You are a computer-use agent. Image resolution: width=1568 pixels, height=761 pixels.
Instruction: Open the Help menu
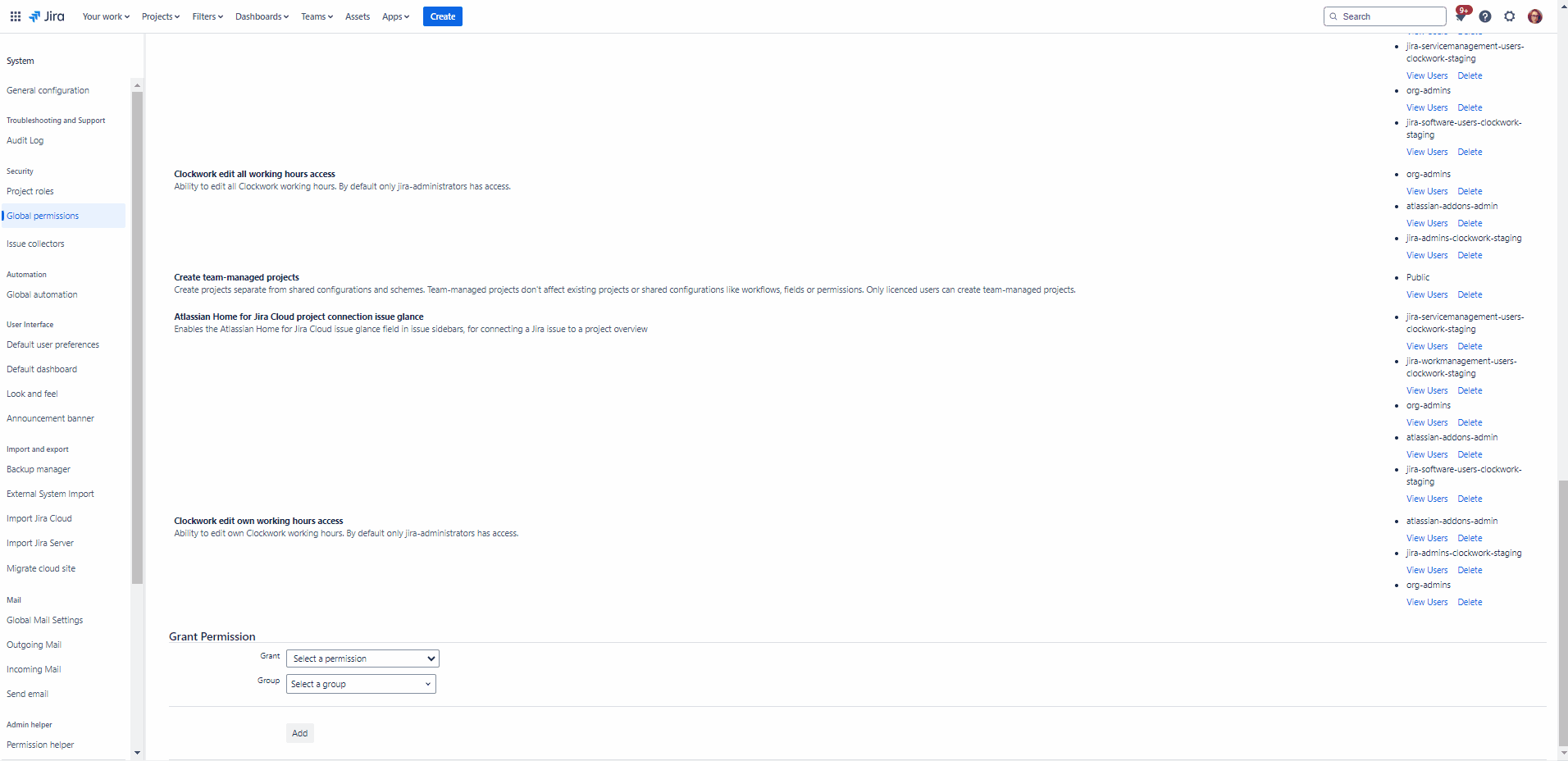click(x=1486, y=16)
